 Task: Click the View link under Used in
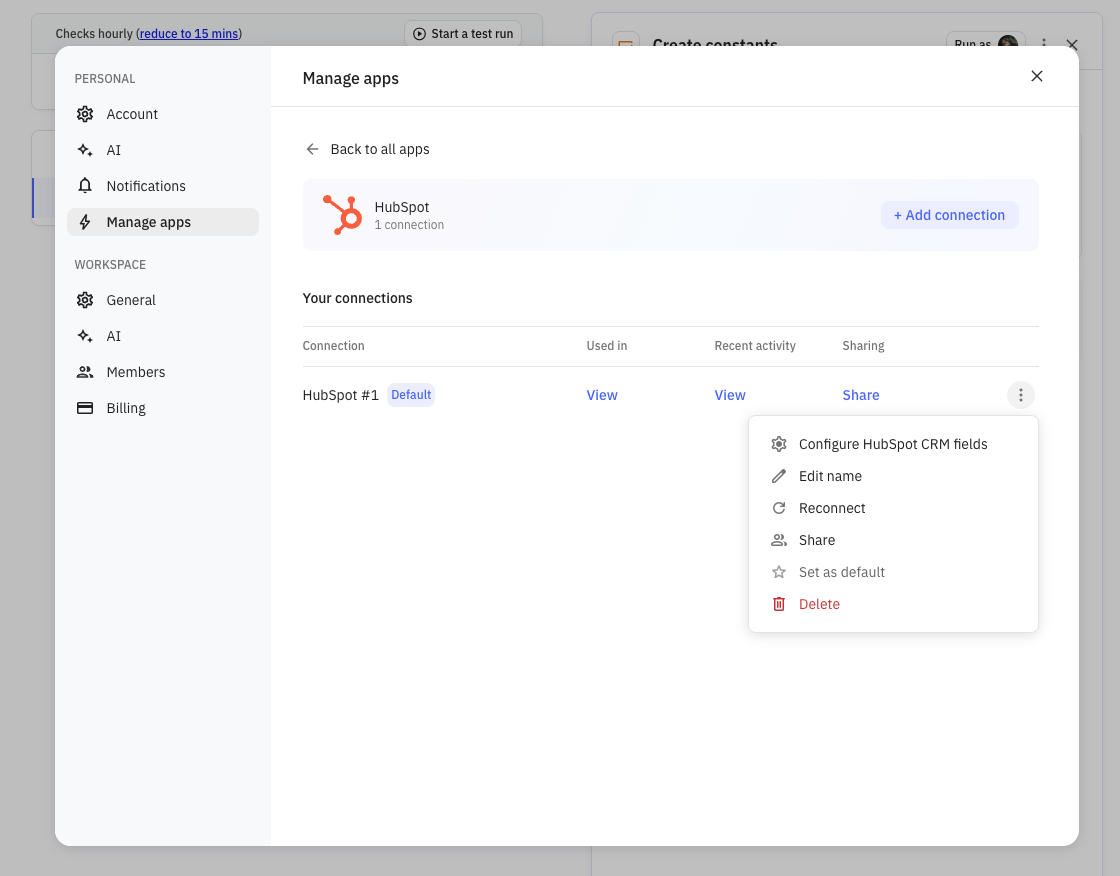coord(602,395)
